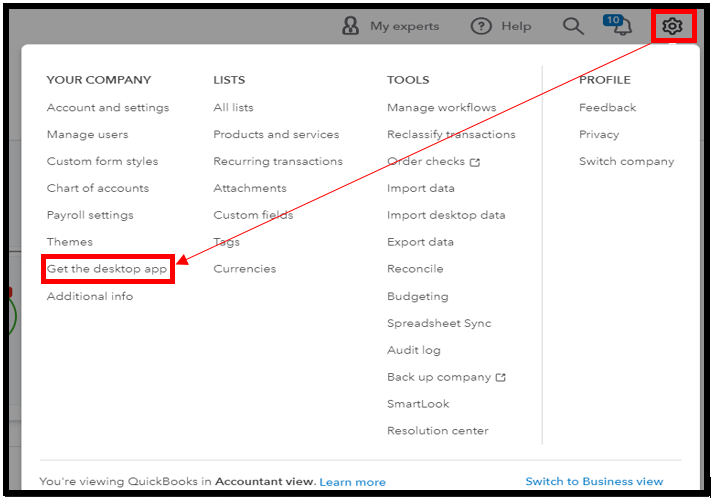The image size is (715, 499).
Task: Click the LISTS heading
Action: (229, 80)
